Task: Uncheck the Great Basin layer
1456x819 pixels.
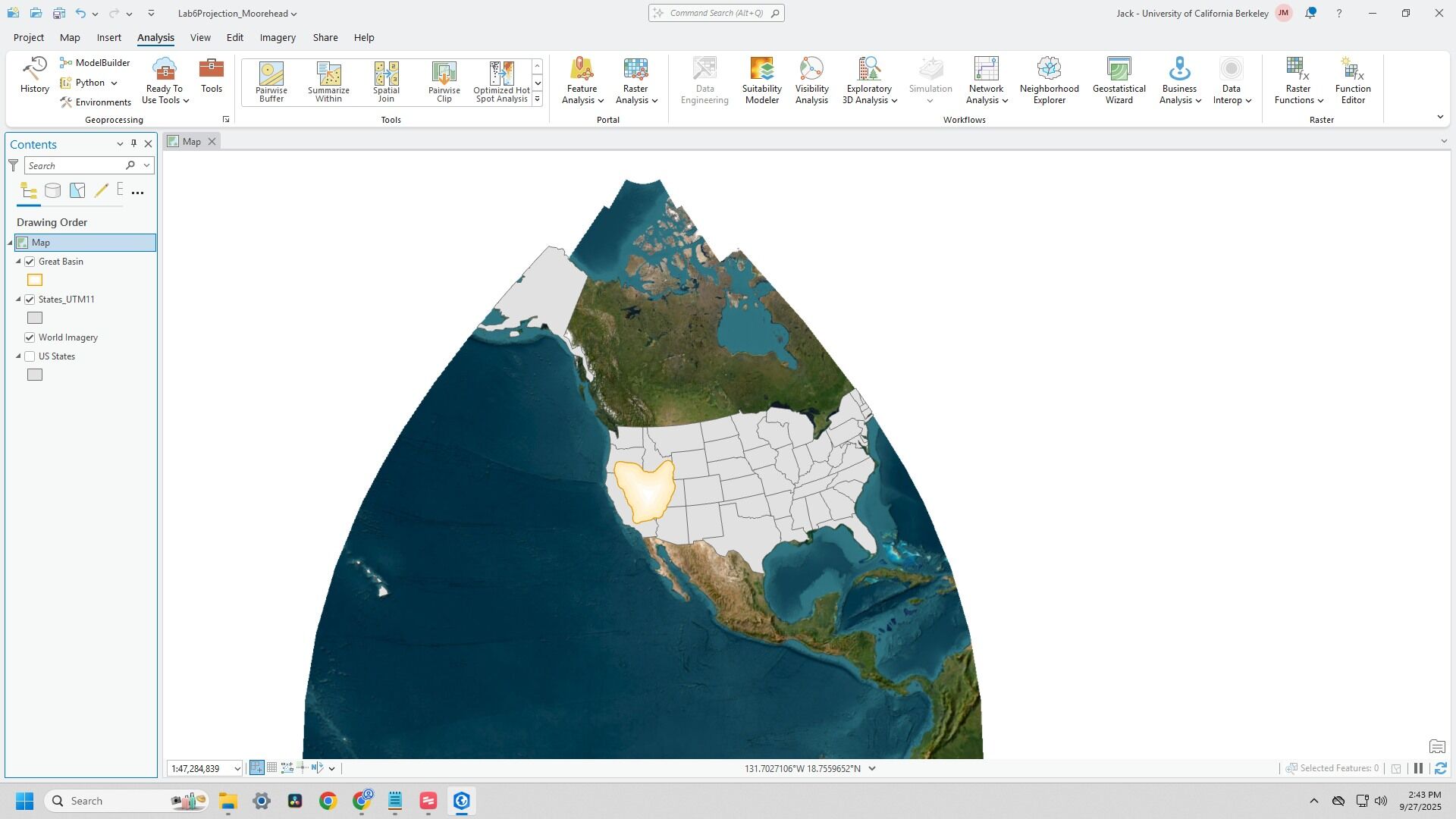Action: pyautogui.click(x=30, y=262)
